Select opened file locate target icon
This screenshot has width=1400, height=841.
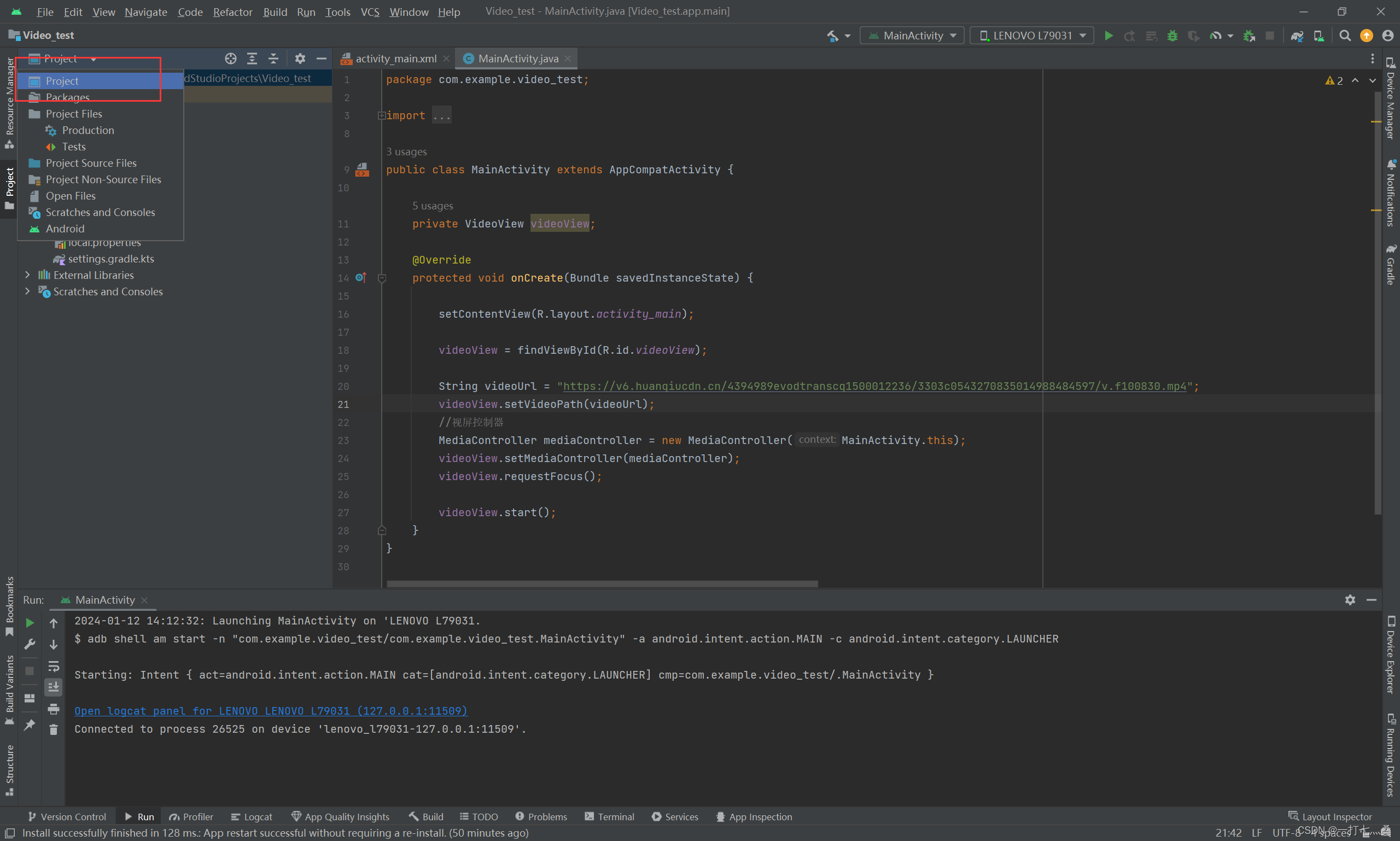click(230, 59)
